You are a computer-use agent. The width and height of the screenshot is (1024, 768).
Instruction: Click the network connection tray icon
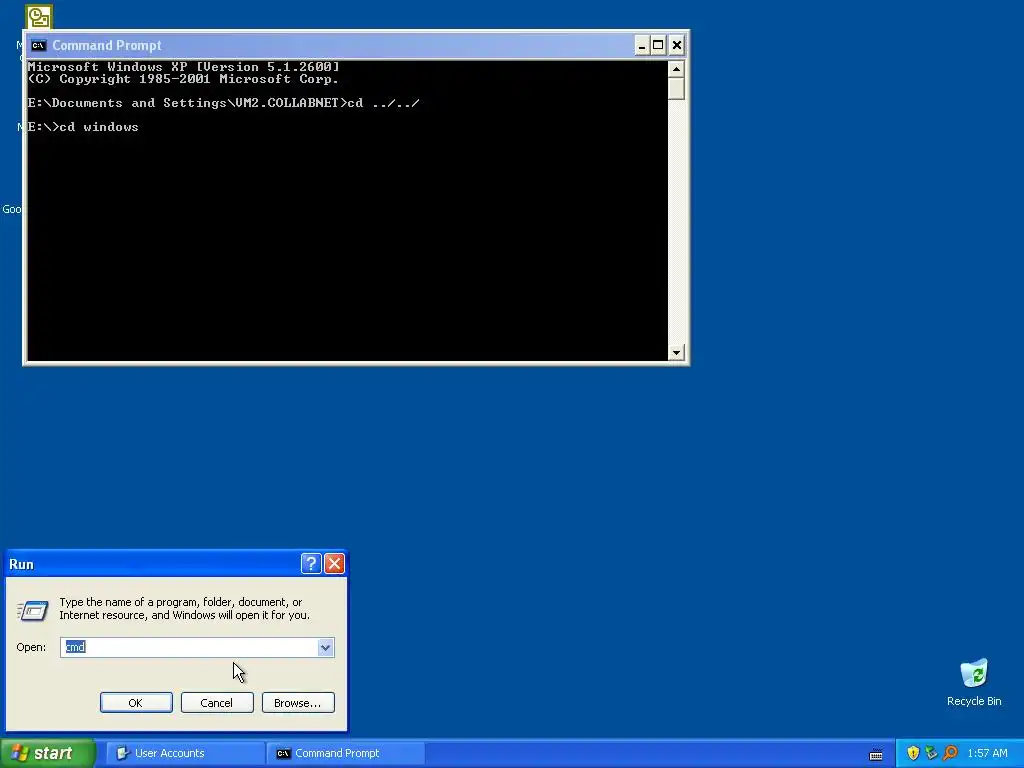pyautogui.click(x=931, y=753)
